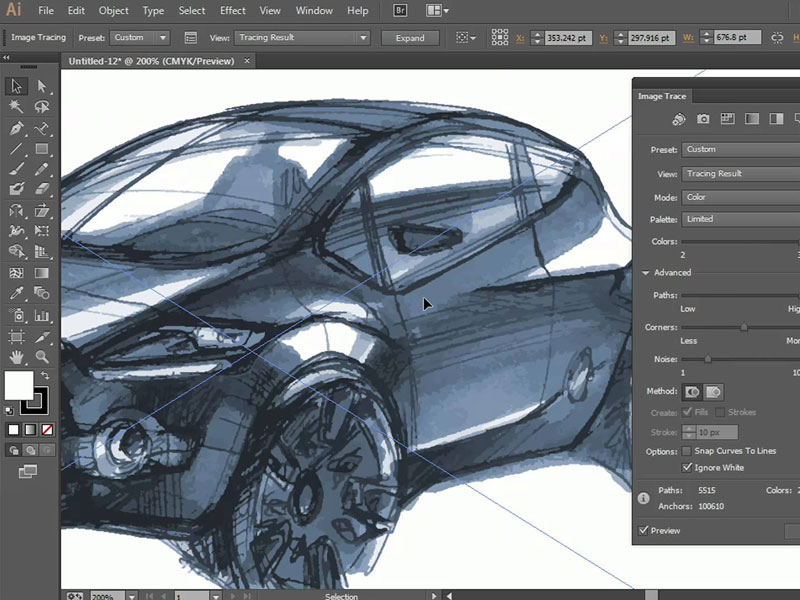Switch to Draw Normal mode

pos(13,450)
